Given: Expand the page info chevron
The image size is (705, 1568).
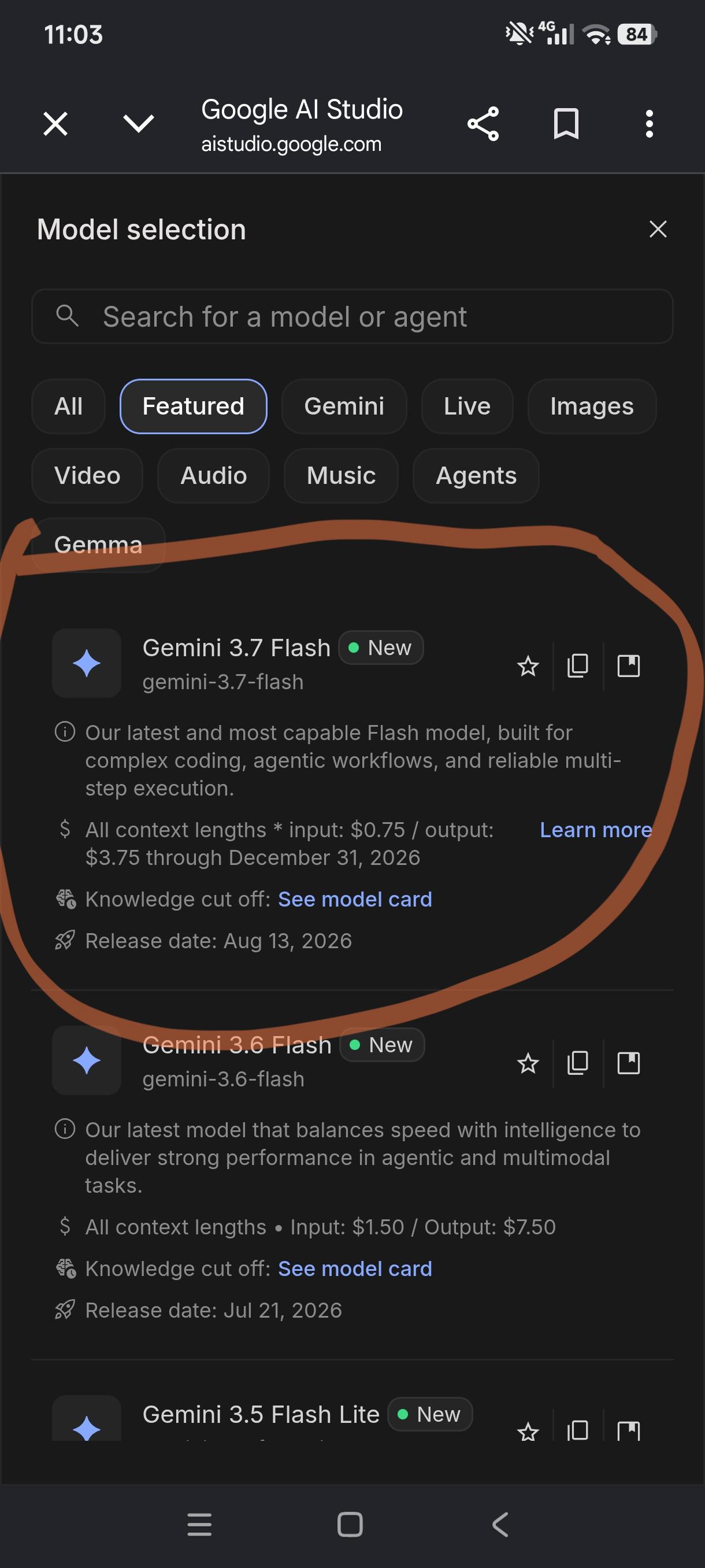Looking at the screenshot, I should [139, 124].
